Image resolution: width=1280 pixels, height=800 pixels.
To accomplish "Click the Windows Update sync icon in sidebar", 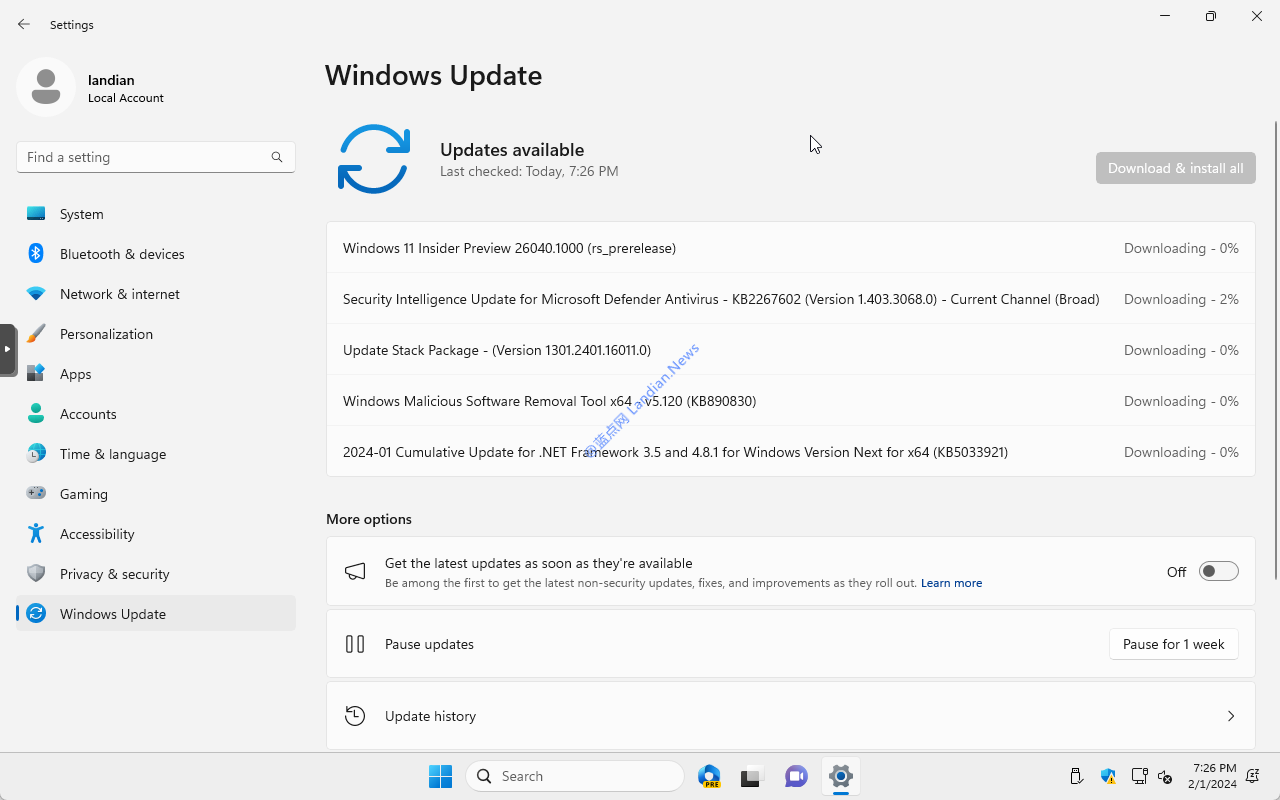I will click(x=36, y=614).
